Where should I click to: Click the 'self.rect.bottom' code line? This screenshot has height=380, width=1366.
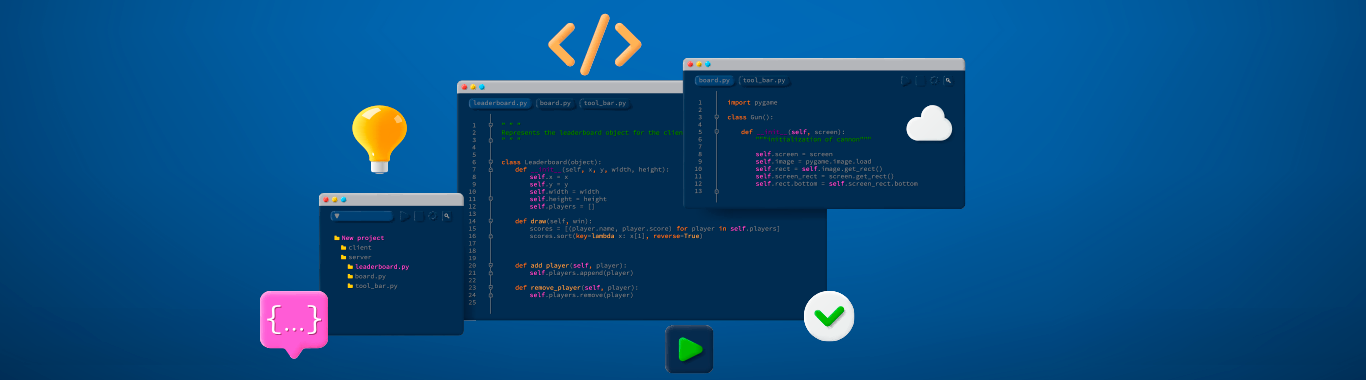(836, 183)
